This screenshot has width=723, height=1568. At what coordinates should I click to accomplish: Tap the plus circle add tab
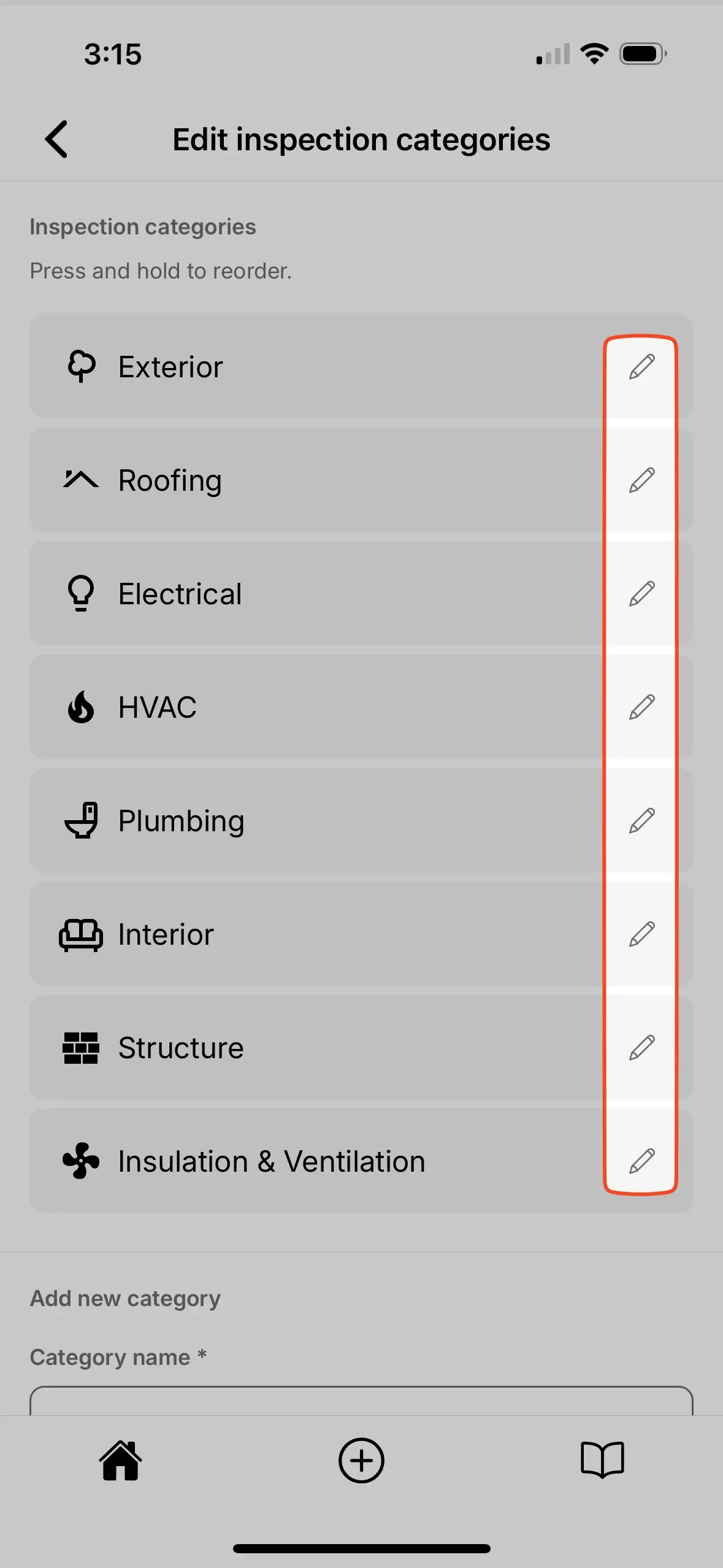click(x=361, y=1461)
